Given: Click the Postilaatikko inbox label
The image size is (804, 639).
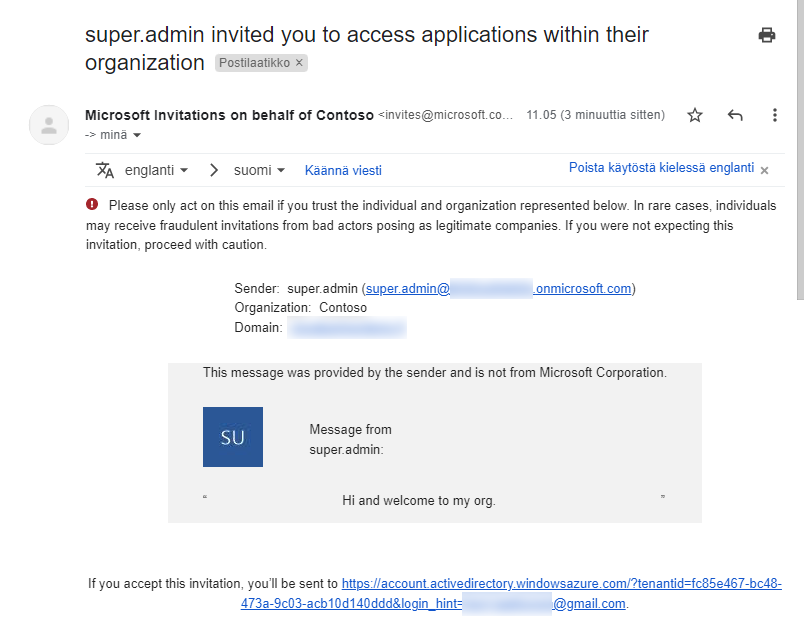Looking at the screenshot, I should (254, 63).
